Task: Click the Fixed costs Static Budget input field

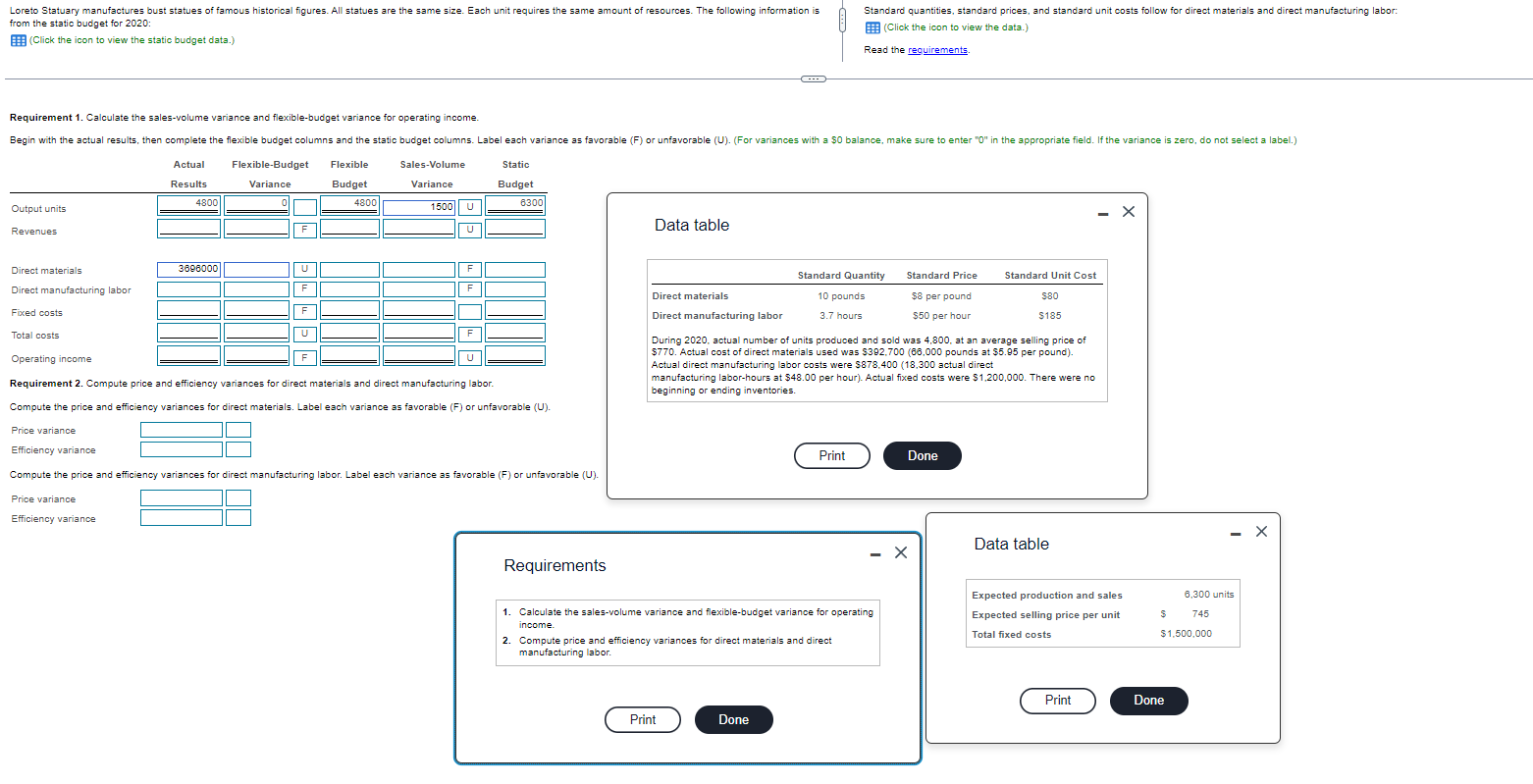Action: (x=515, y=309)
